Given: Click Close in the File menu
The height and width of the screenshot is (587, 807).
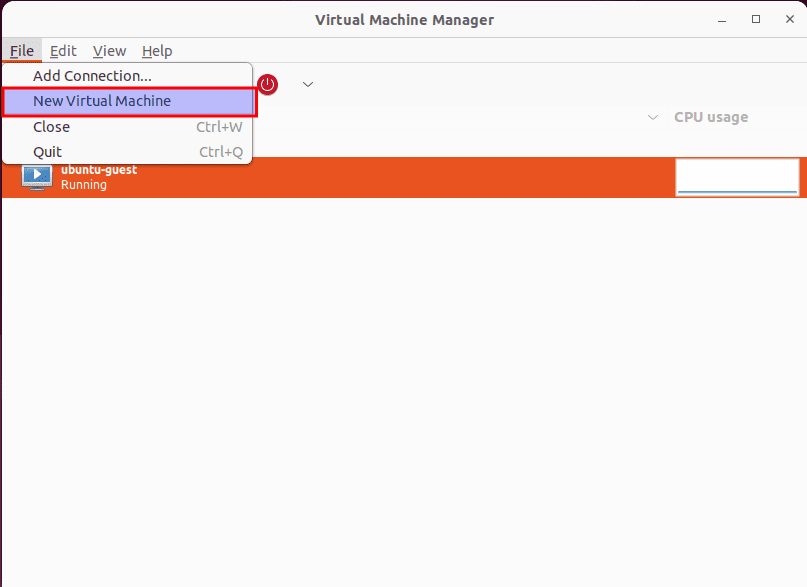Looking at the screenshot, I should click(x=51, y=127).
